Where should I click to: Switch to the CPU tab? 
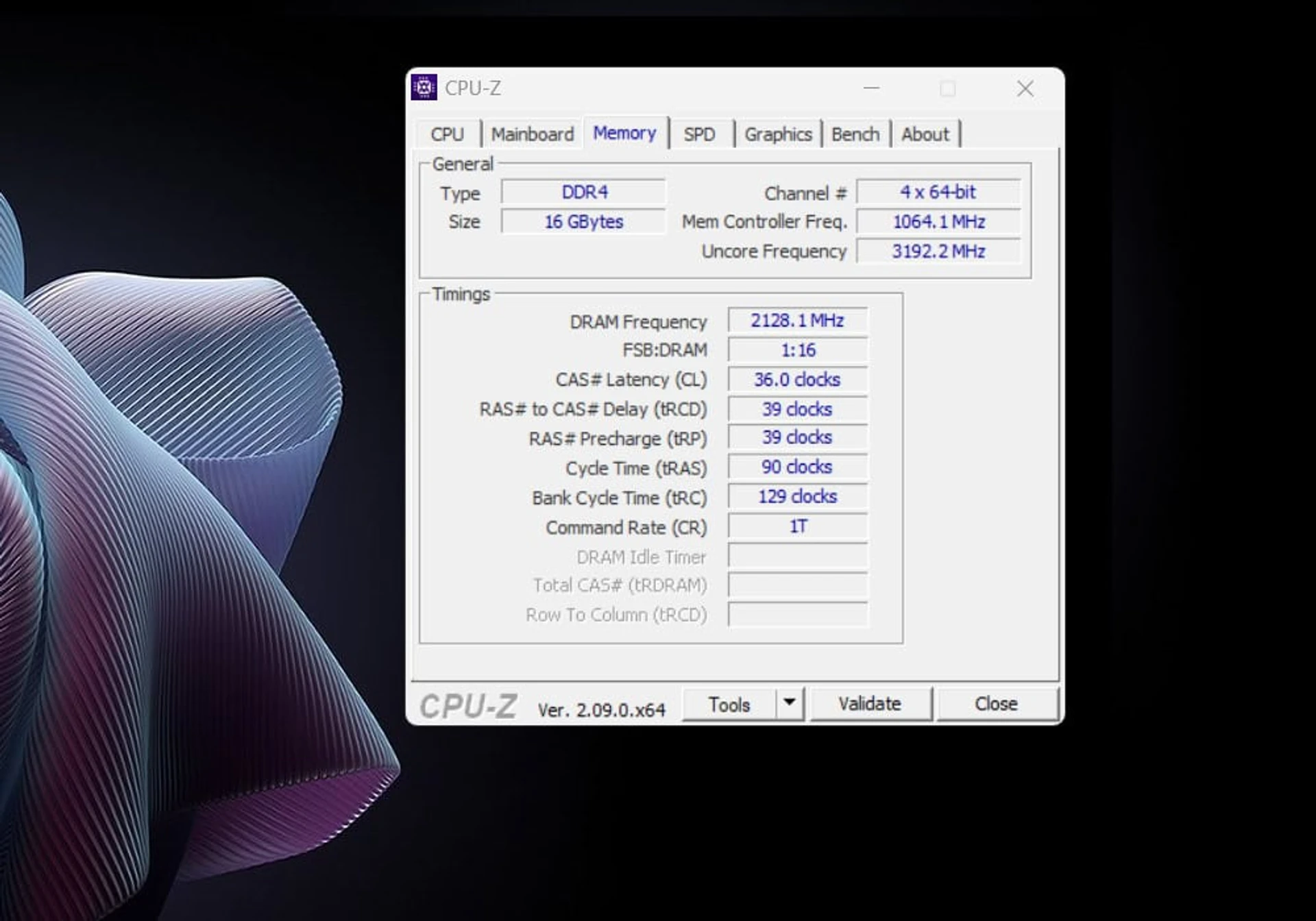[447, 134]
